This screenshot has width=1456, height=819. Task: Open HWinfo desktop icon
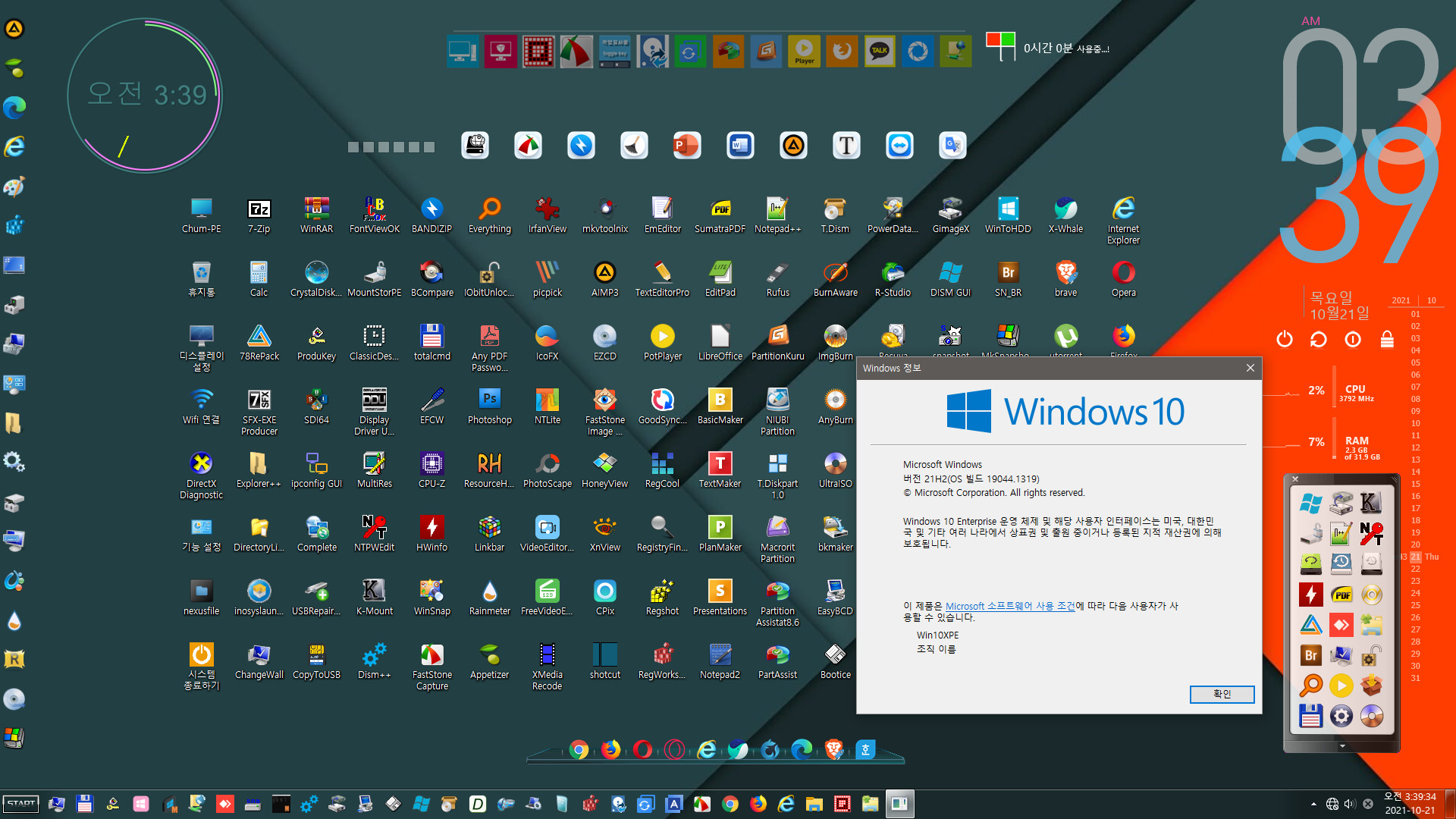pyautogui.click(x=431, y=534)
